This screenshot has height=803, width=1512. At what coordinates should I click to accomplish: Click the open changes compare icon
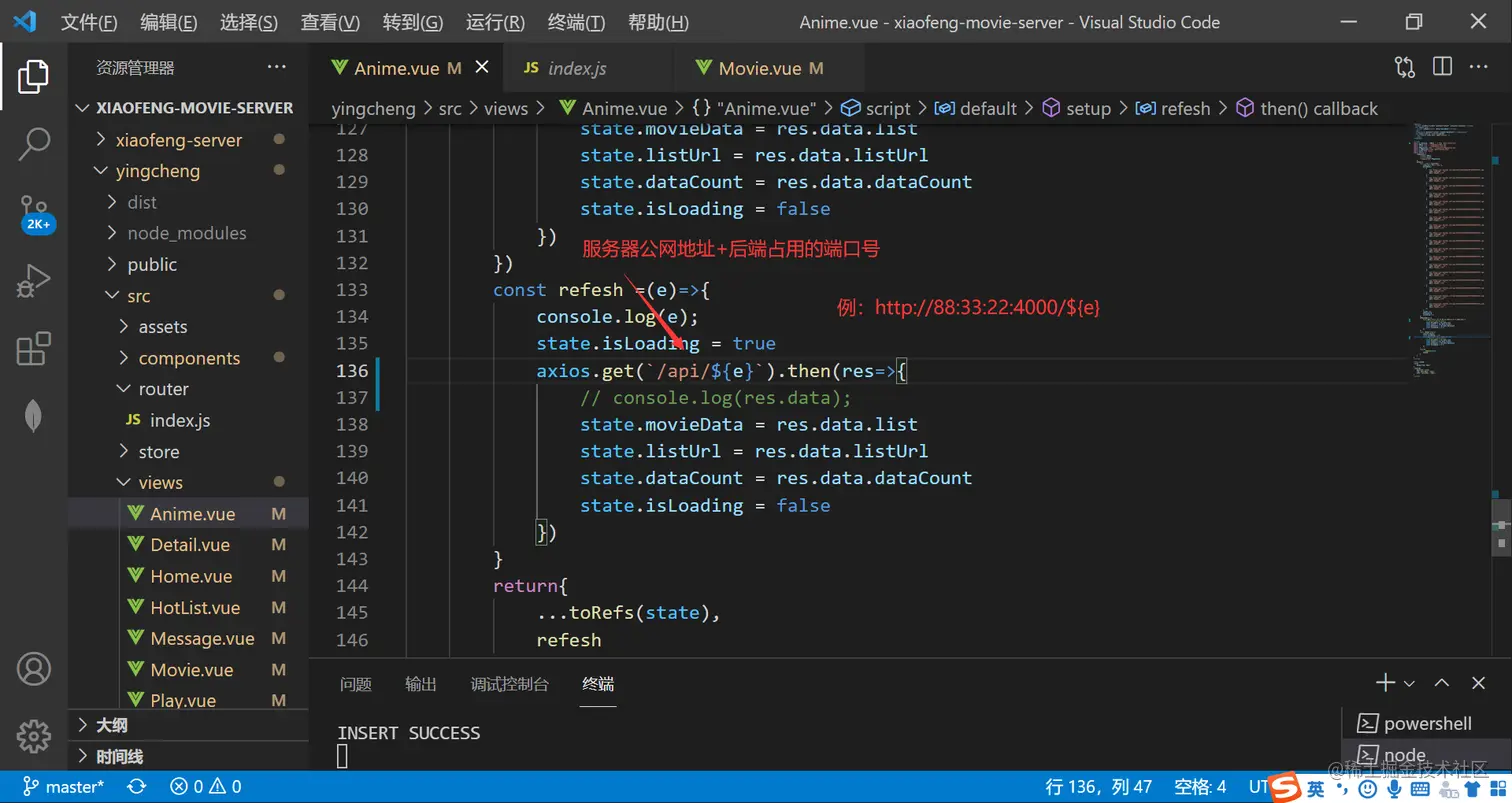1405,67
